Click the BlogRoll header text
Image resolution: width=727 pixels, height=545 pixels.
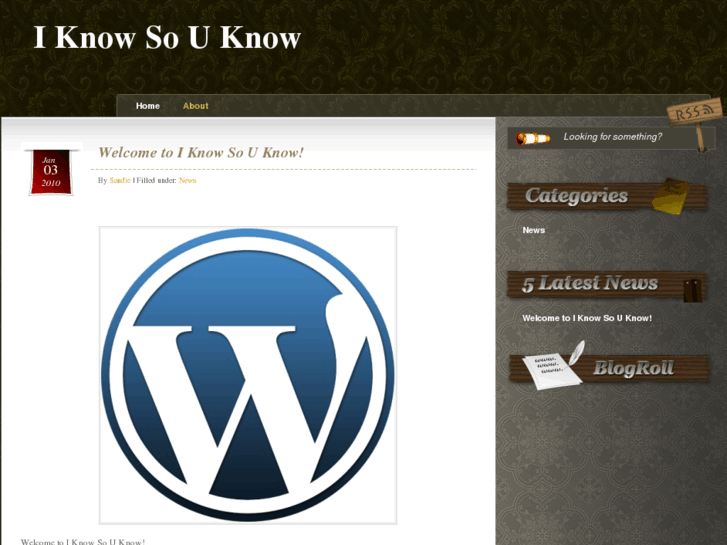pos(633,368)
